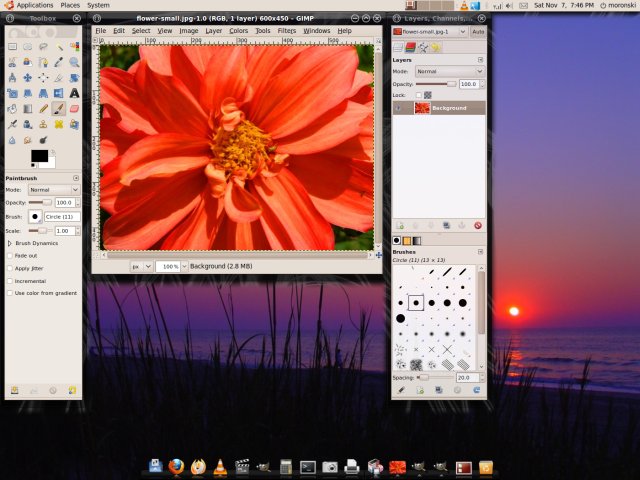
Task: Select the Smudge tool
Action: click(27, 140)
